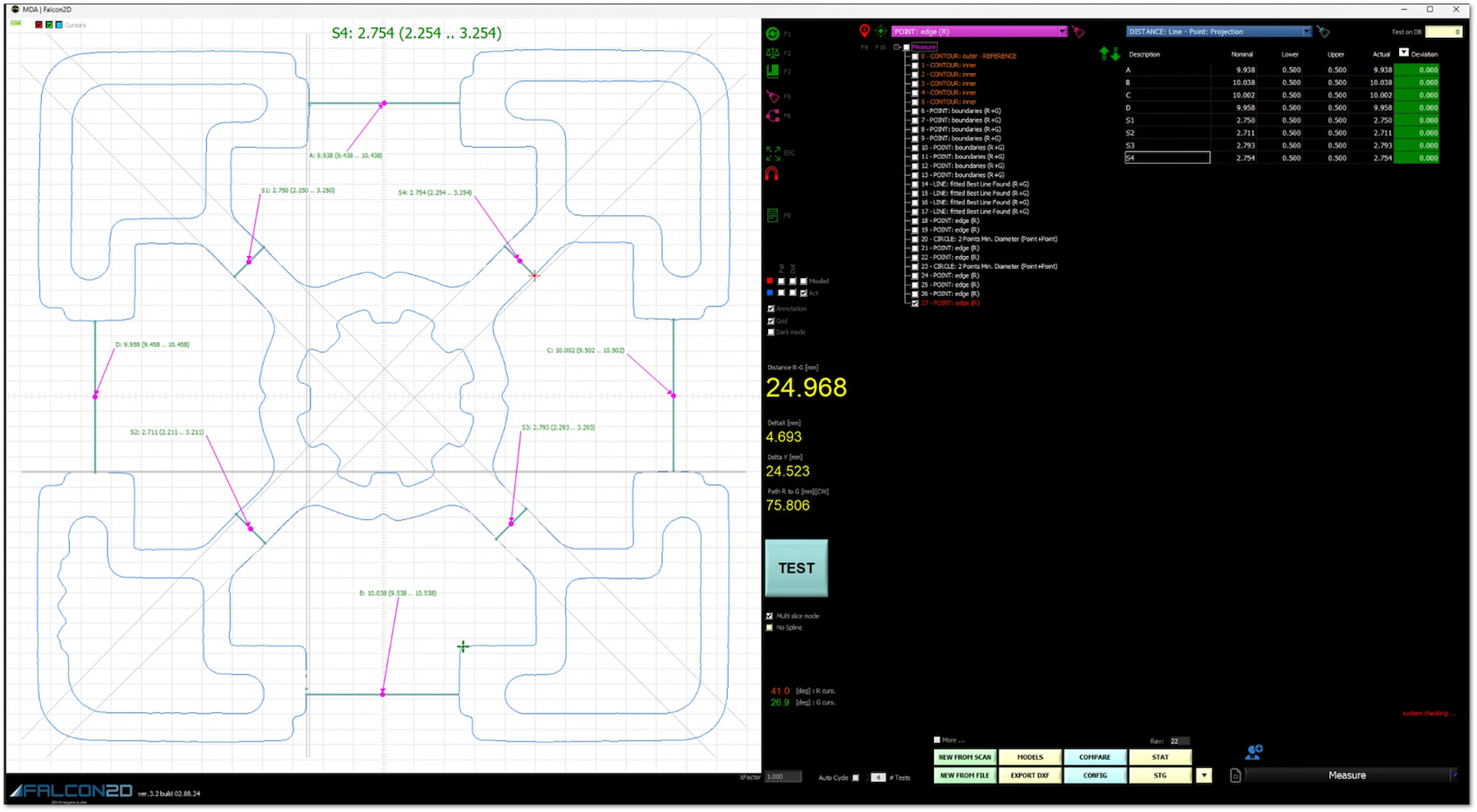Open the POINT: edge (R) dropdown
This screenshot has height=812, width=1477.
pos(1062,32)
